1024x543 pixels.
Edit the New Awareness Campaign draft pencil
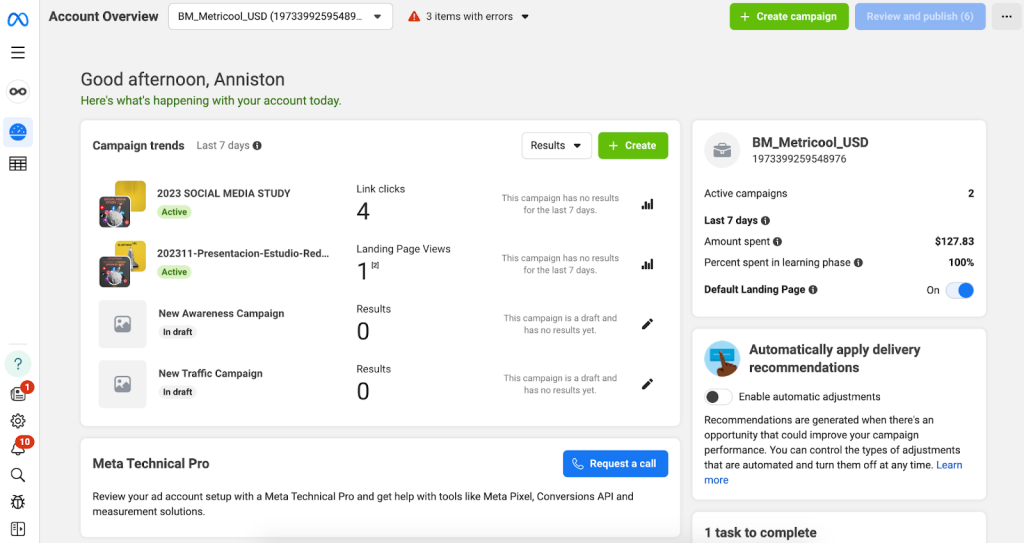click(x=647, y=324)
